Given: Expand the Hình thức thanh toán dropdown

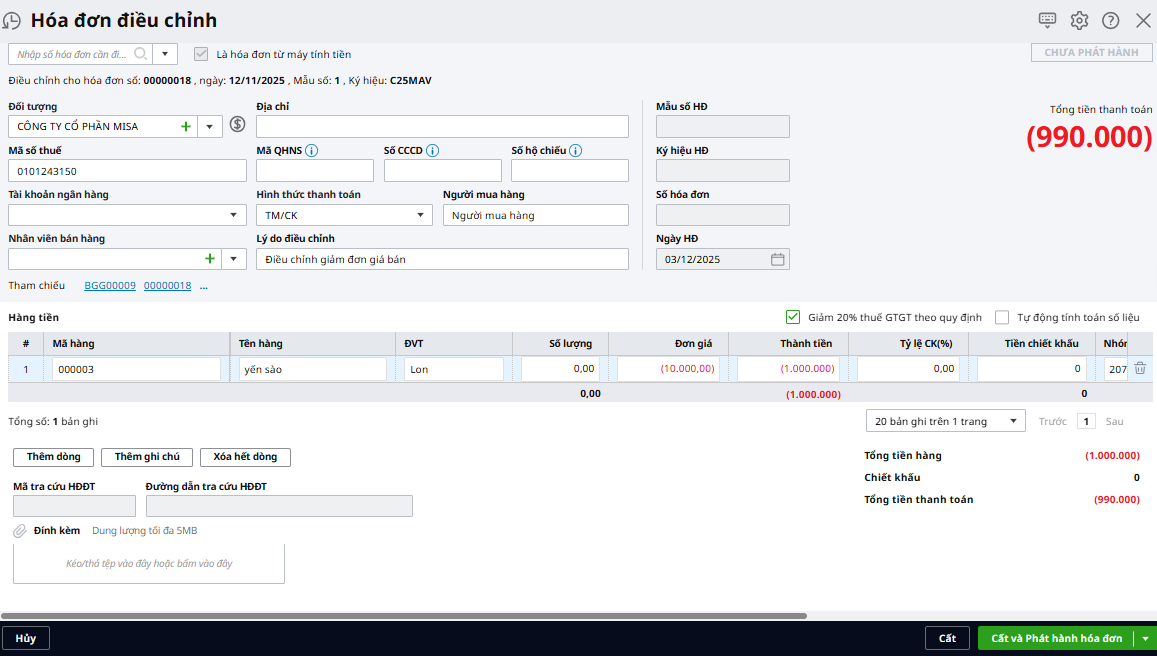Looking at the screenshot, I should tap(420, 215).
